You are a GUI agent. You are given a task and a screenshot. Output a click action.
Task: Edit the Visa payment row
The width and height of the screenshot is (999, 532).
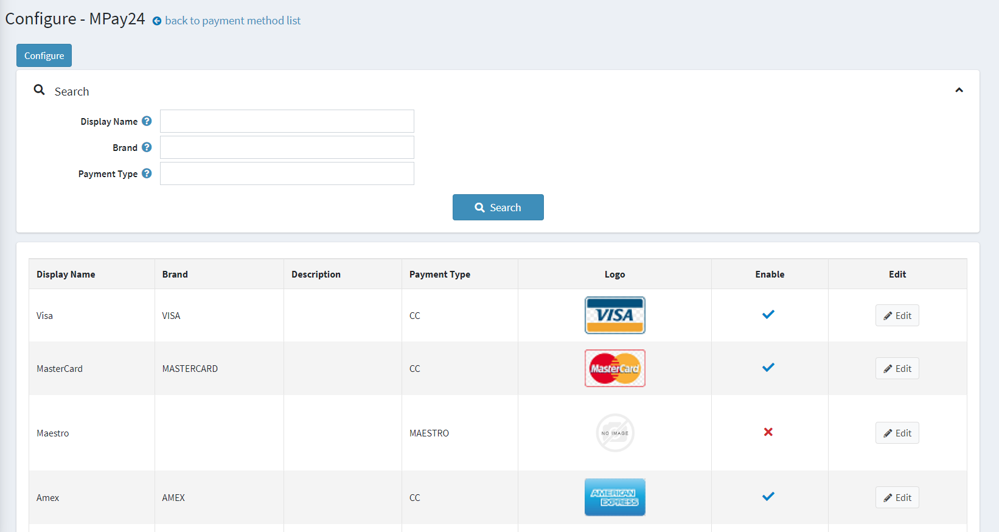pyautogui.click(x=897, y=315)
